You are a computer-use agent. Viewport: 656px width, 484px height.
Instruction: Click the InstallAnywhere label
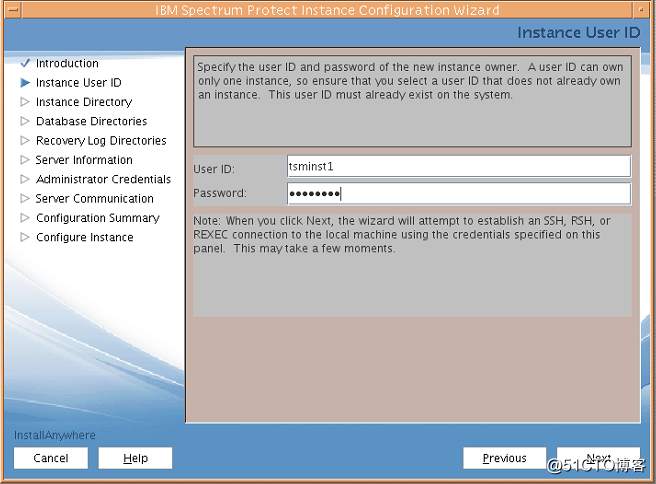click(x=55, y=435)
